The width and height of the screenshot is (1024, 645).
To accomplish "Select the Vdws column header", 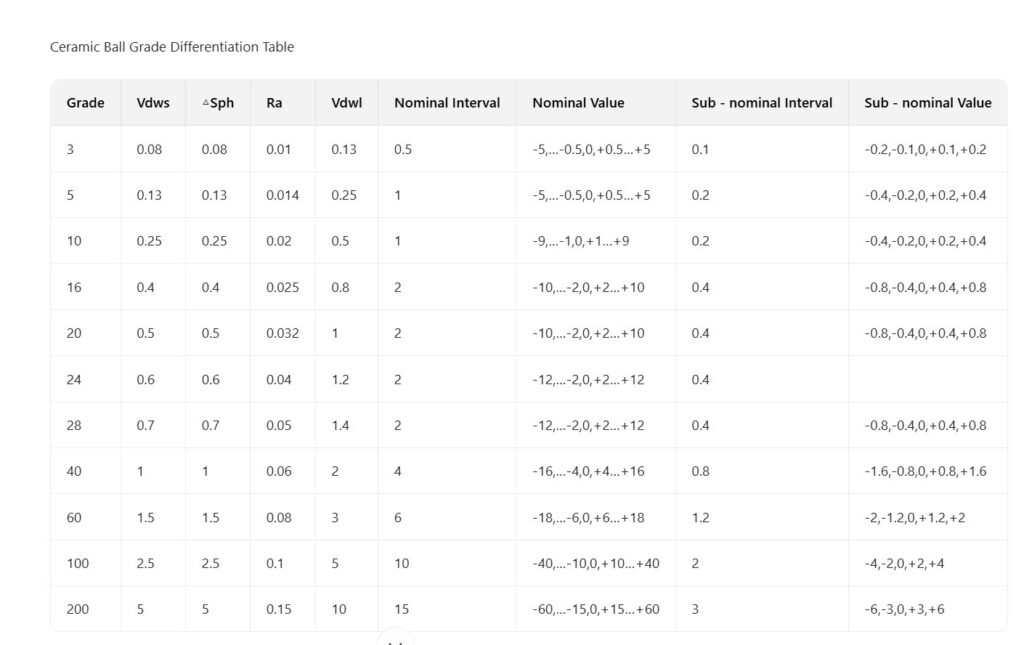I will click(x=153, y=103).
